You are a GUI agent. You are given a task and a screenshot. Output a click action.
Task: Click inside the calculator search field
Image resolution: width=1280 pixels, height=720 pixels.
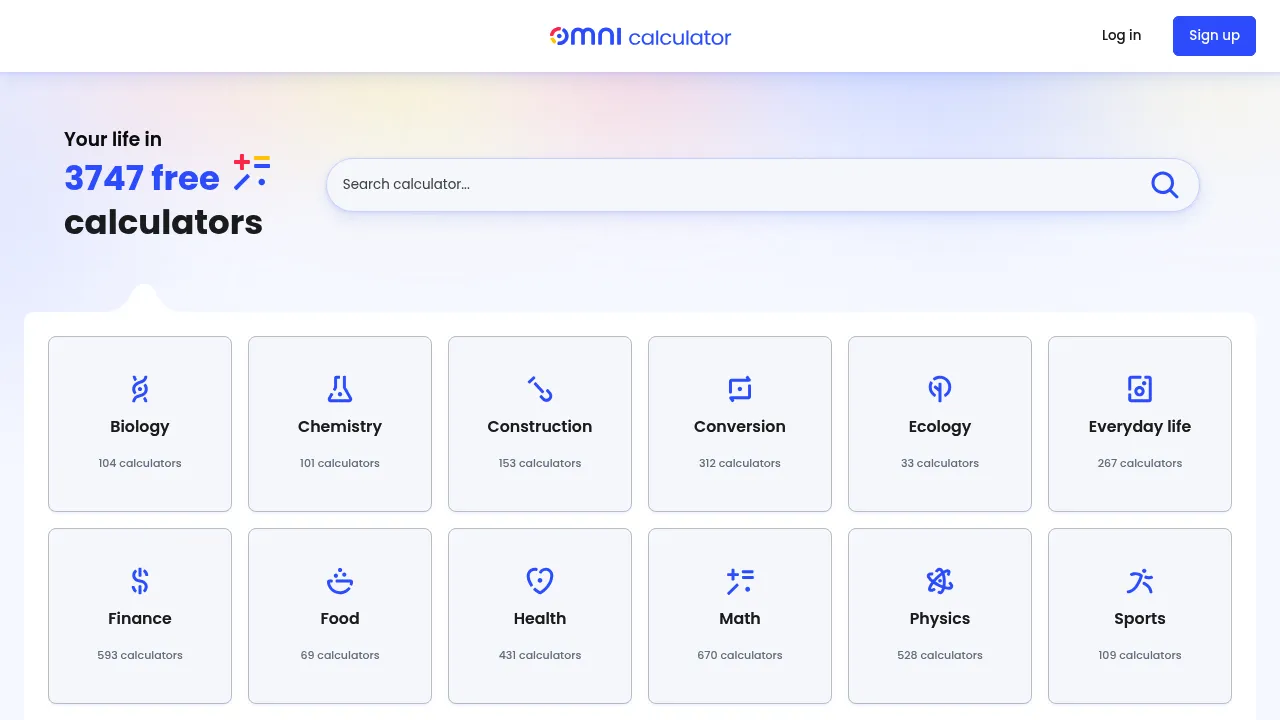click(700, 184)
